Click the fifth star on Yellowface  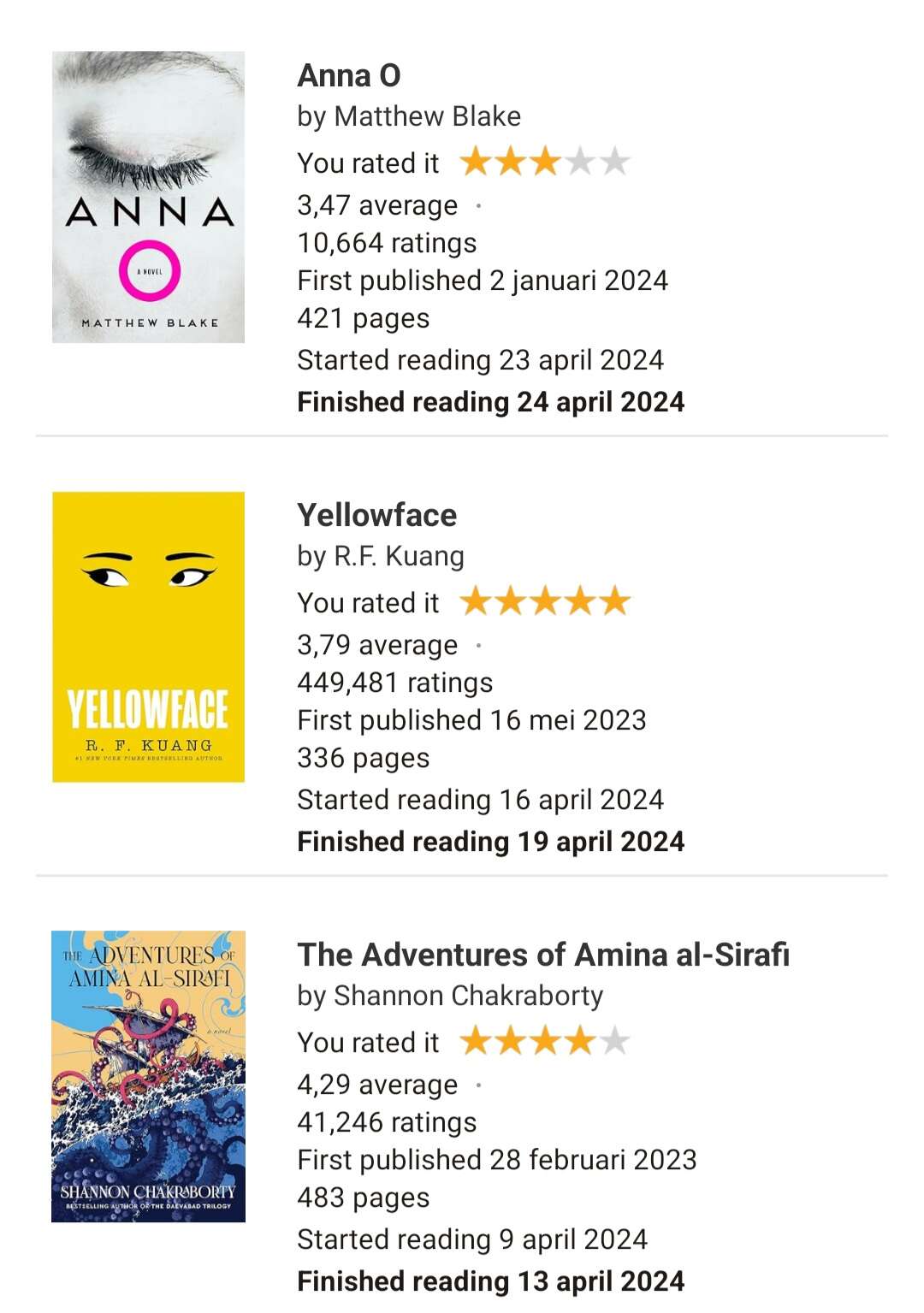pos(614,601)
